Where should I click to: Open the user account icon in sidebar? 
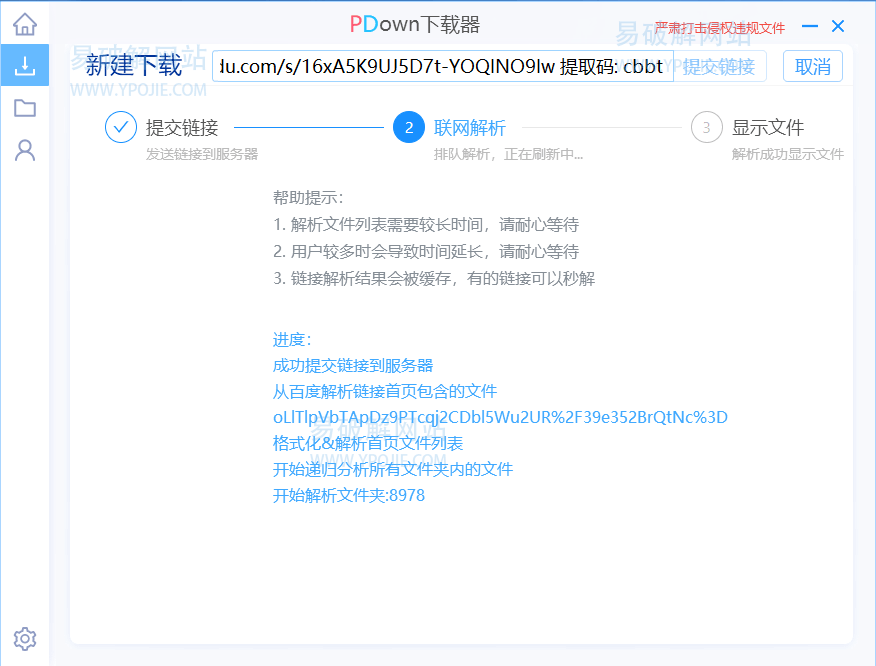(x=25, y=150)
